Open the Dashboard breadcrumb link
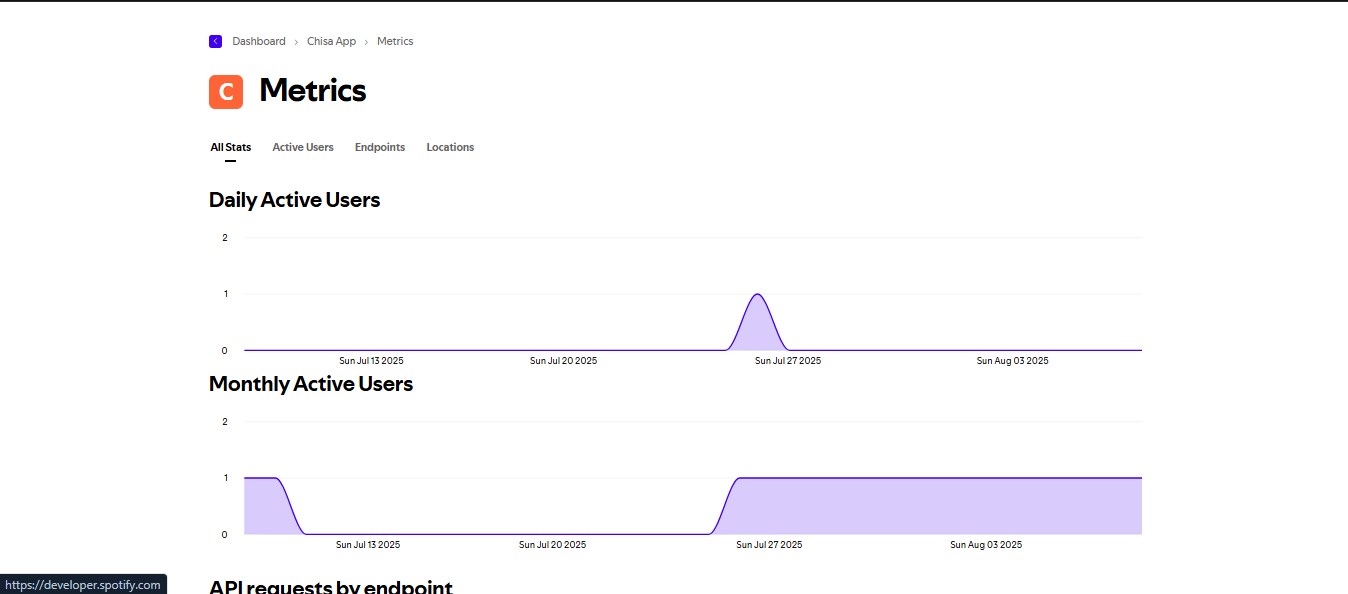The height and width of the screenshot is (594, 1348). point(258,41)
